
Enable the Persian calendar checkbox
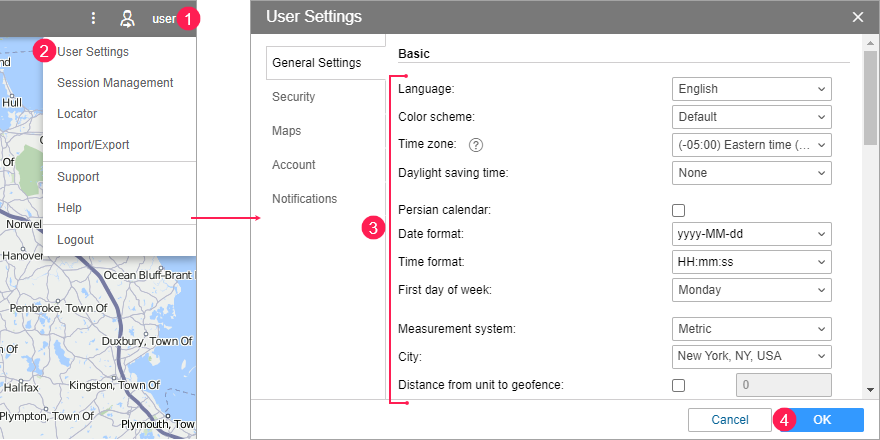(x=679, y=210)
